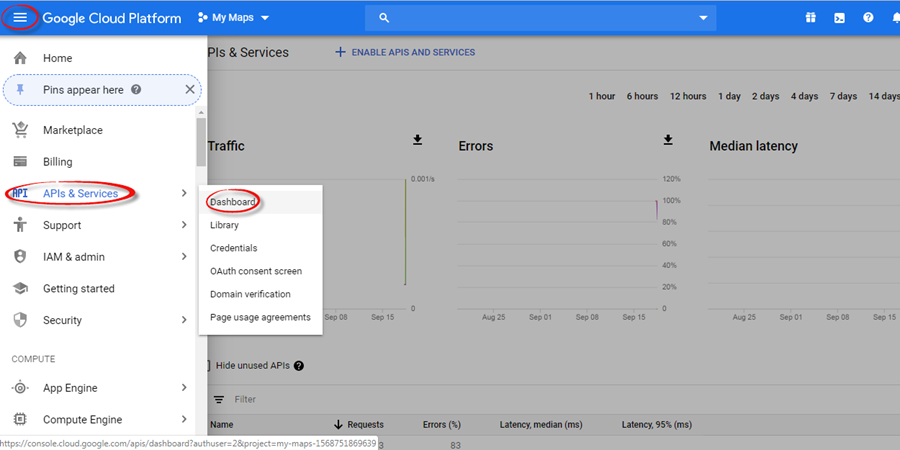Select the 7 days time range
Image resolution: width=900 pixels, height=450 pixels.
pyautogui.click(x=843, y=96)
